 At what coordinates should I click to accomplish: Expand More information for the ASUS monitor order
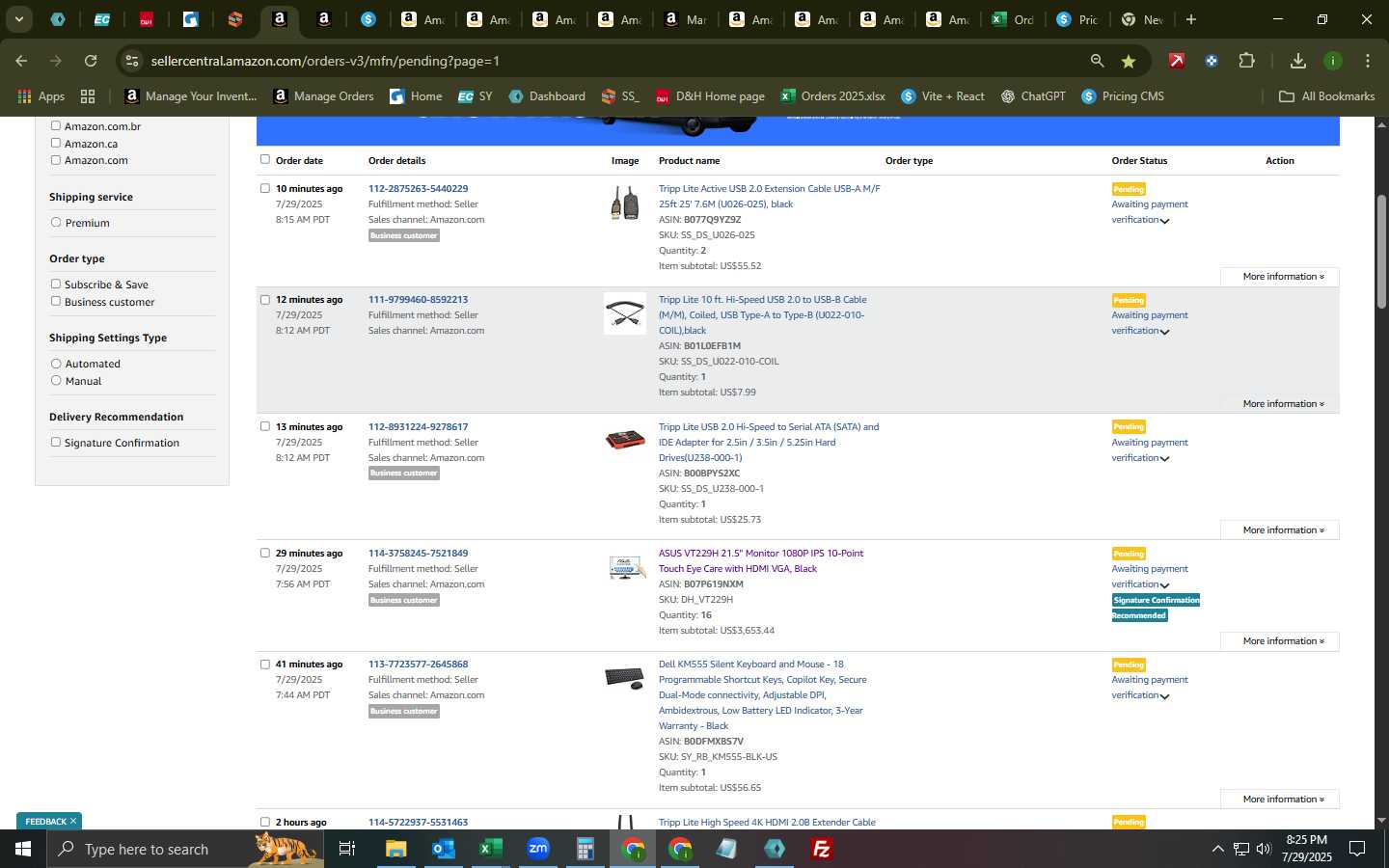1280,641
